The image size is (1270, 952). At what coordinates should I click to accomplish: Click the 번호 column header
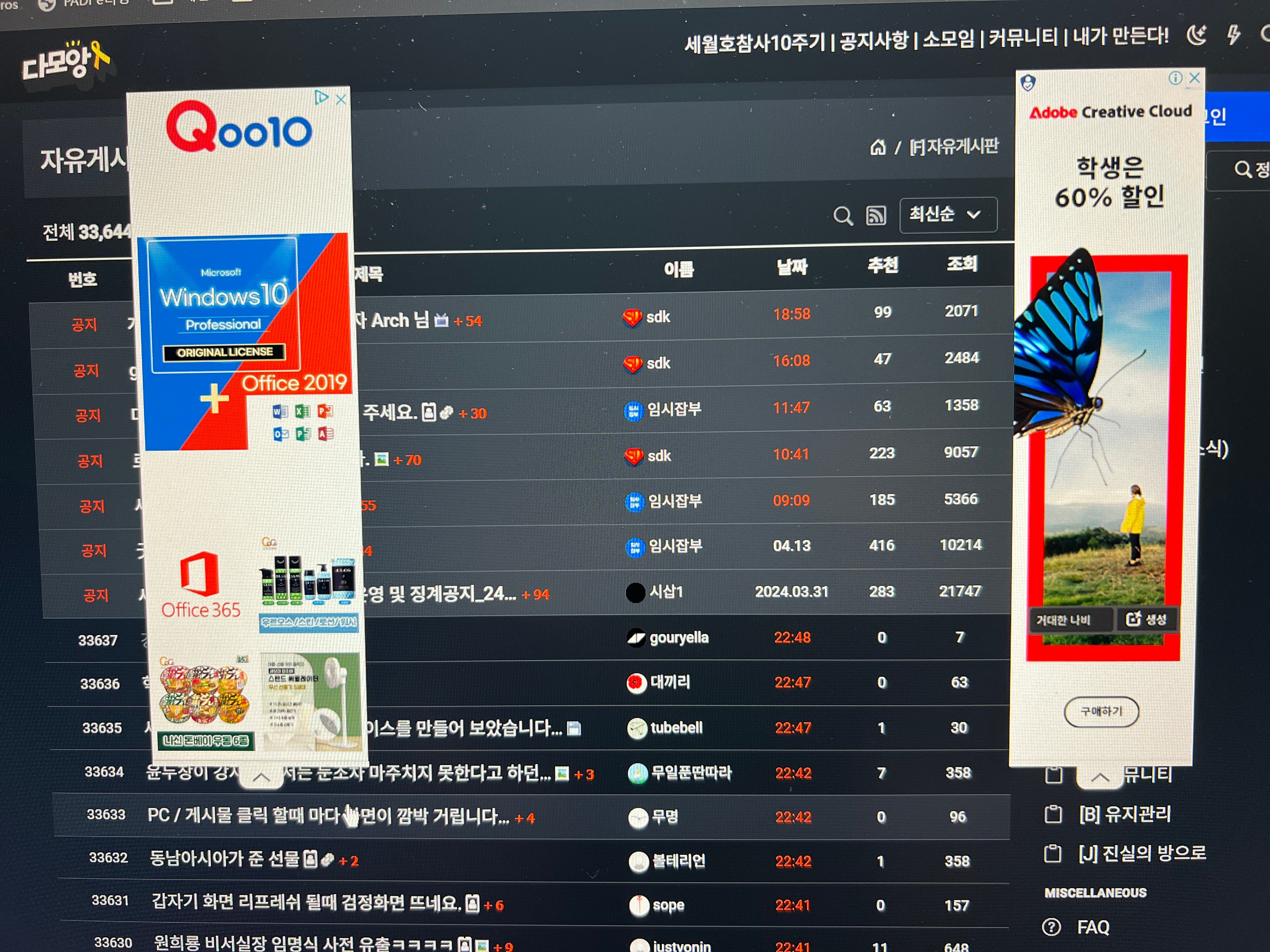[x=83, y=280]
